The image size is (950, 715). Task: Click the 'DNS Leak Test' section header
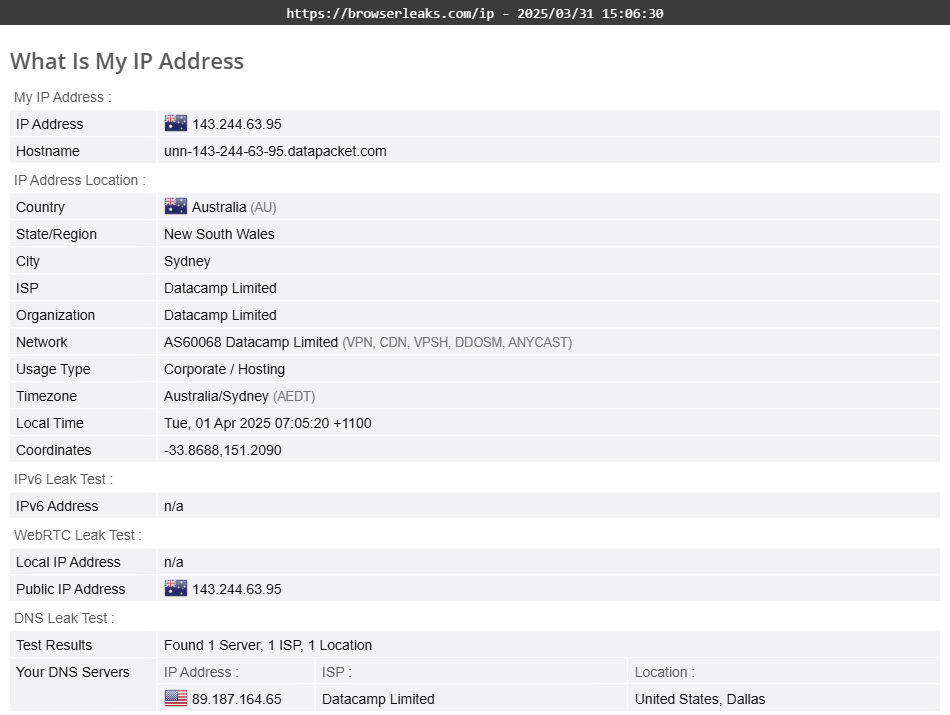click(x=64, y=618)
